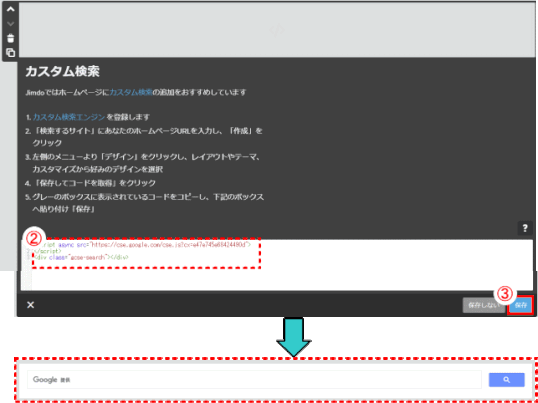The height and width of the screenshot is (403, 538).
Task: Click the step 4 text 「保存してコードを取得」をクリック
Action: click(x=94, y=183)
